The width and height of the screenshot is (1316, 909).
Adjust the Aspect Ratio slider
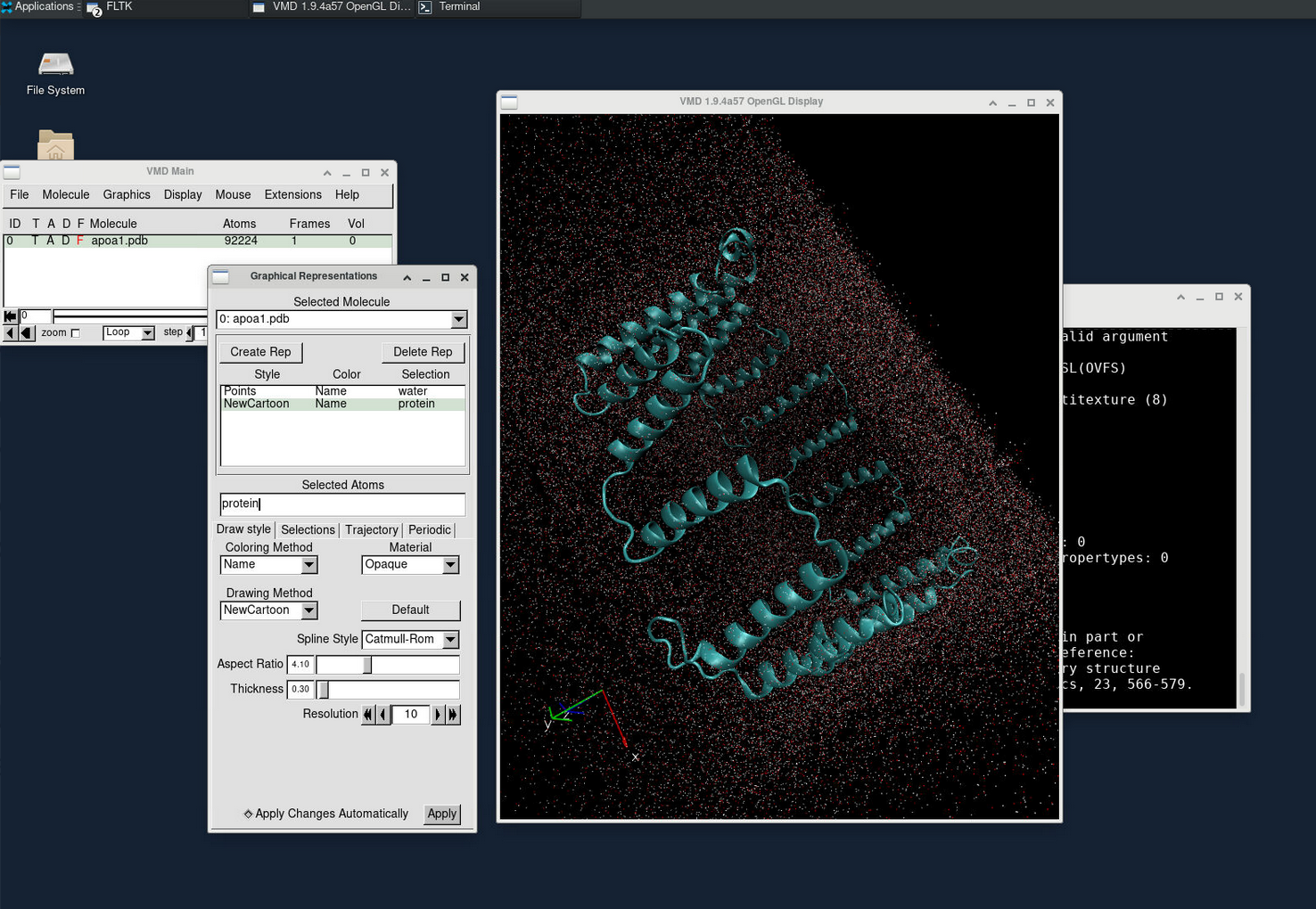388,665
